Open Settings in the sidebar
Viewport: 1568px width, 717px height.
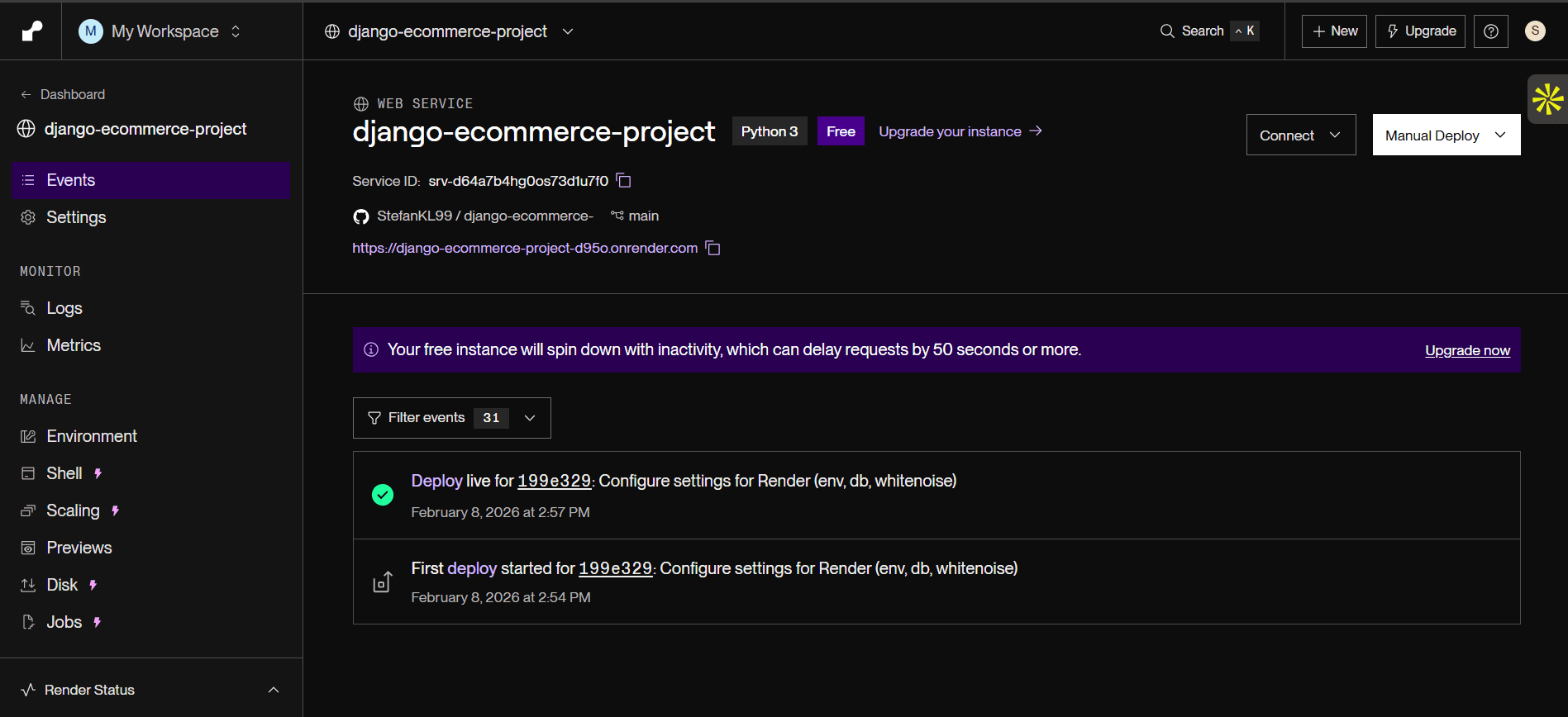point(151,217)
